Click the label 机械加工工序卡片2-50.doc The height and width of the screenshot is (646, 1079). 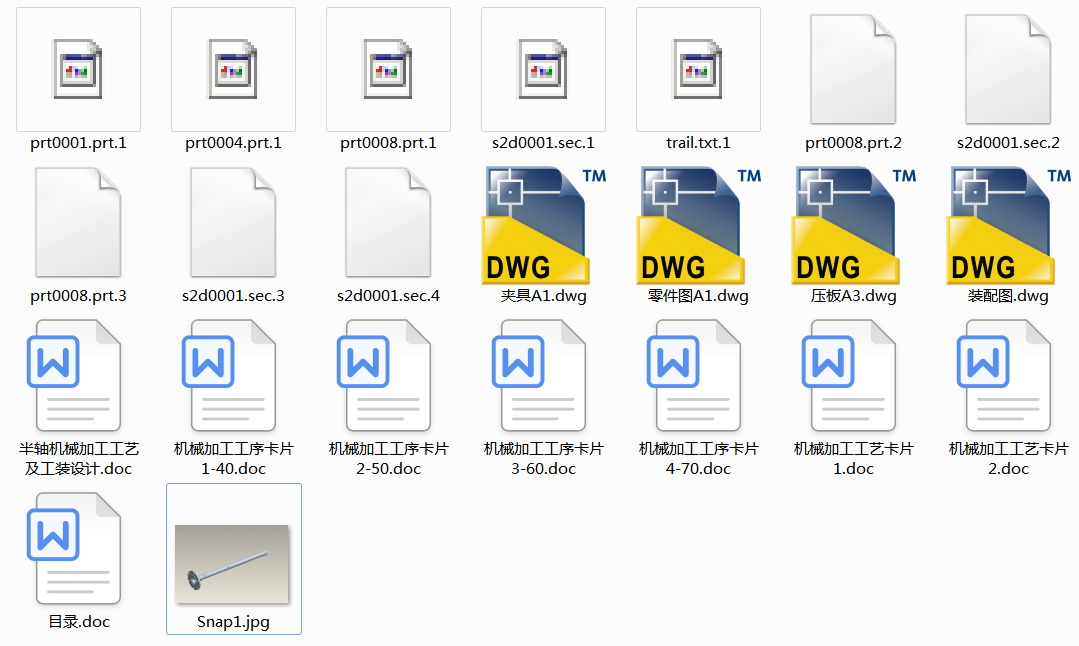tap(388, 459)
